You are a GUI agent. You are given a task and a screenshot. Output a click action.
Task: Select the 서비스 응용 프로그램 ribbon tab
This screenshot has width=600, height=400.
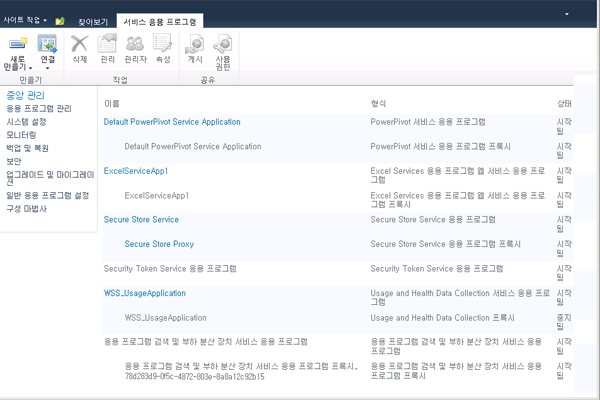click(160, 22)
